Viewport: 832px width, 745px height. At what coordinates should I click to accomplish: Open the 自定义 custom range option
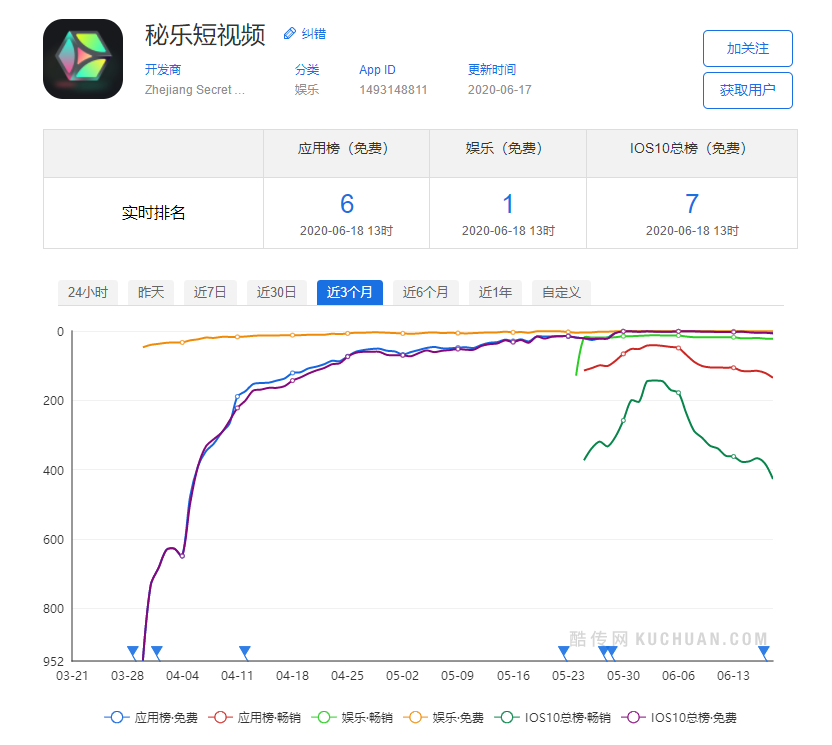pyautogui.click(x=562, y=292)
